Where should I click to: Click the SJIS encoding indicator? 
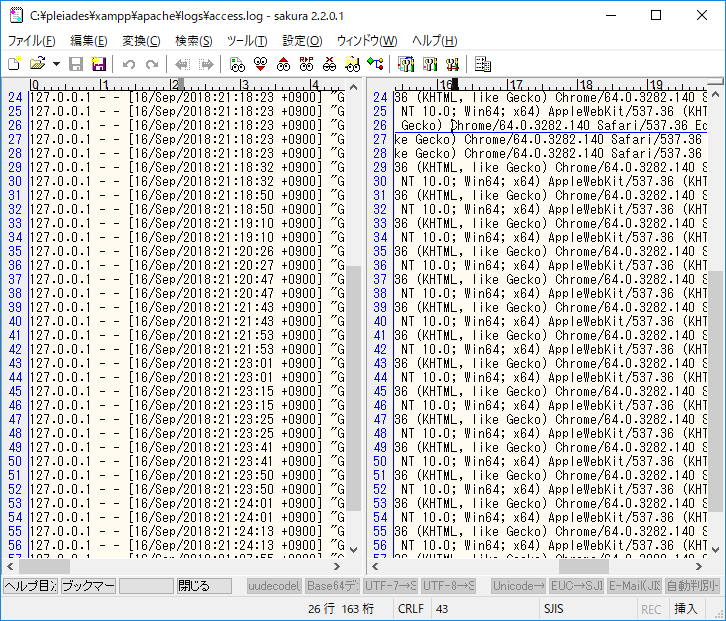click(x=554, y=608)
